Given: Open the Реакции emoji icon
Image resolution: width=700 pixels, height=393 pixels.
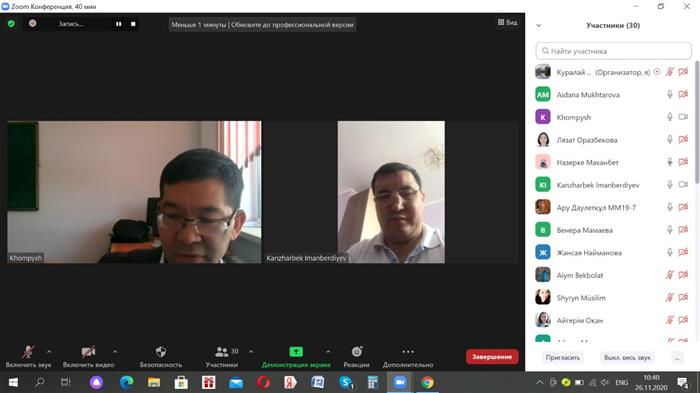Looking at the screenshot, I should point(357,352).
